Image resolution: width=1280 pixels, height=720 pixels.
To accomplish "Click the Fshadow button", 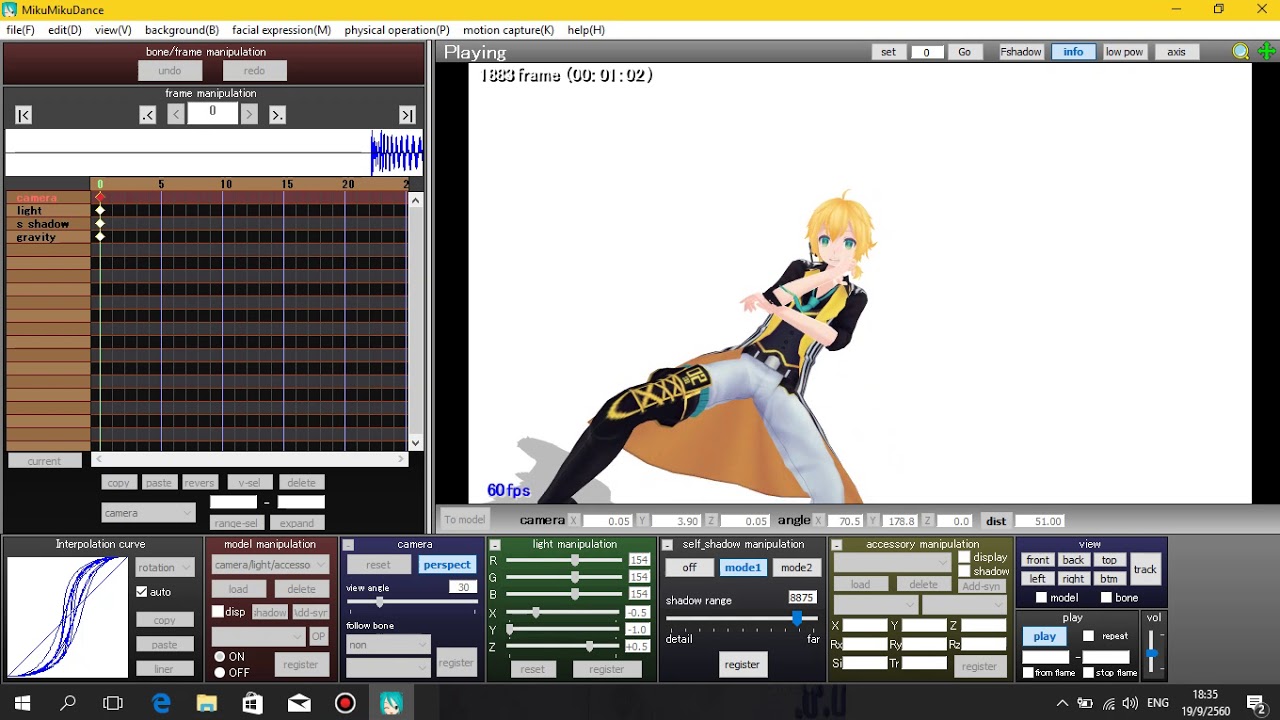I will pos(1021,52).
